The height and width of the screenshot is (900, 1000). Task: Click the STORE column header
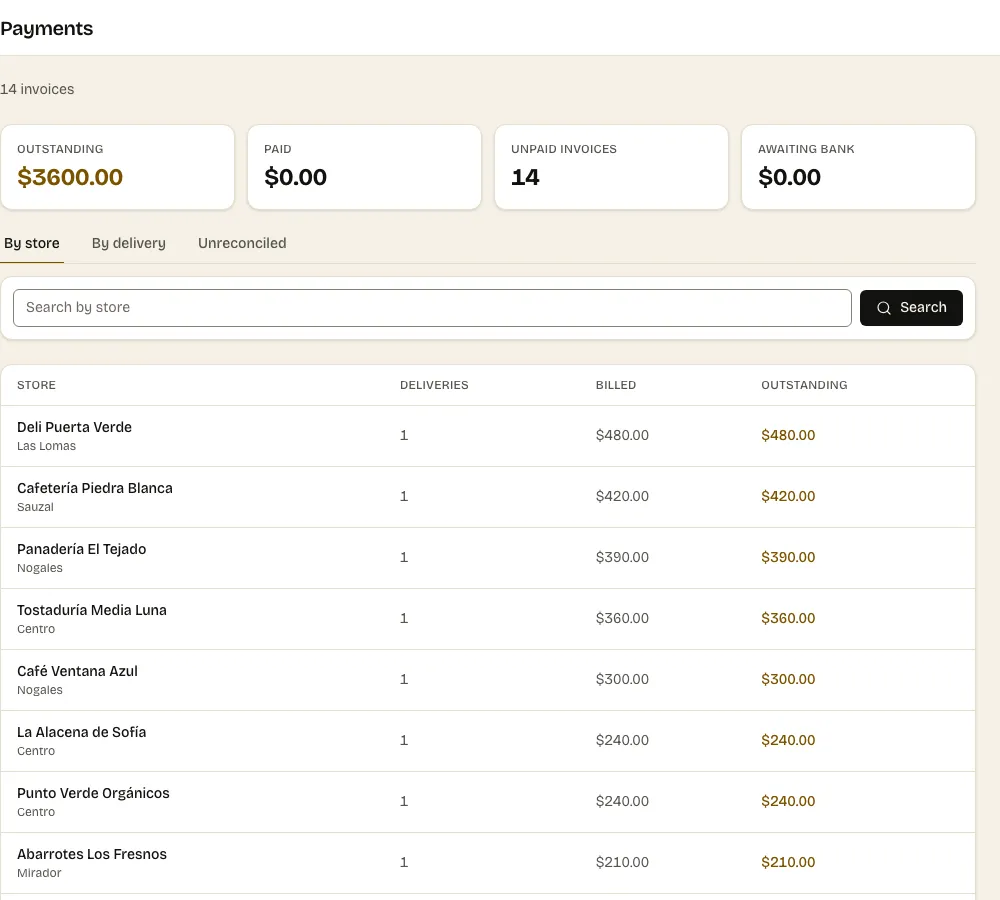(x=36, y=385)
